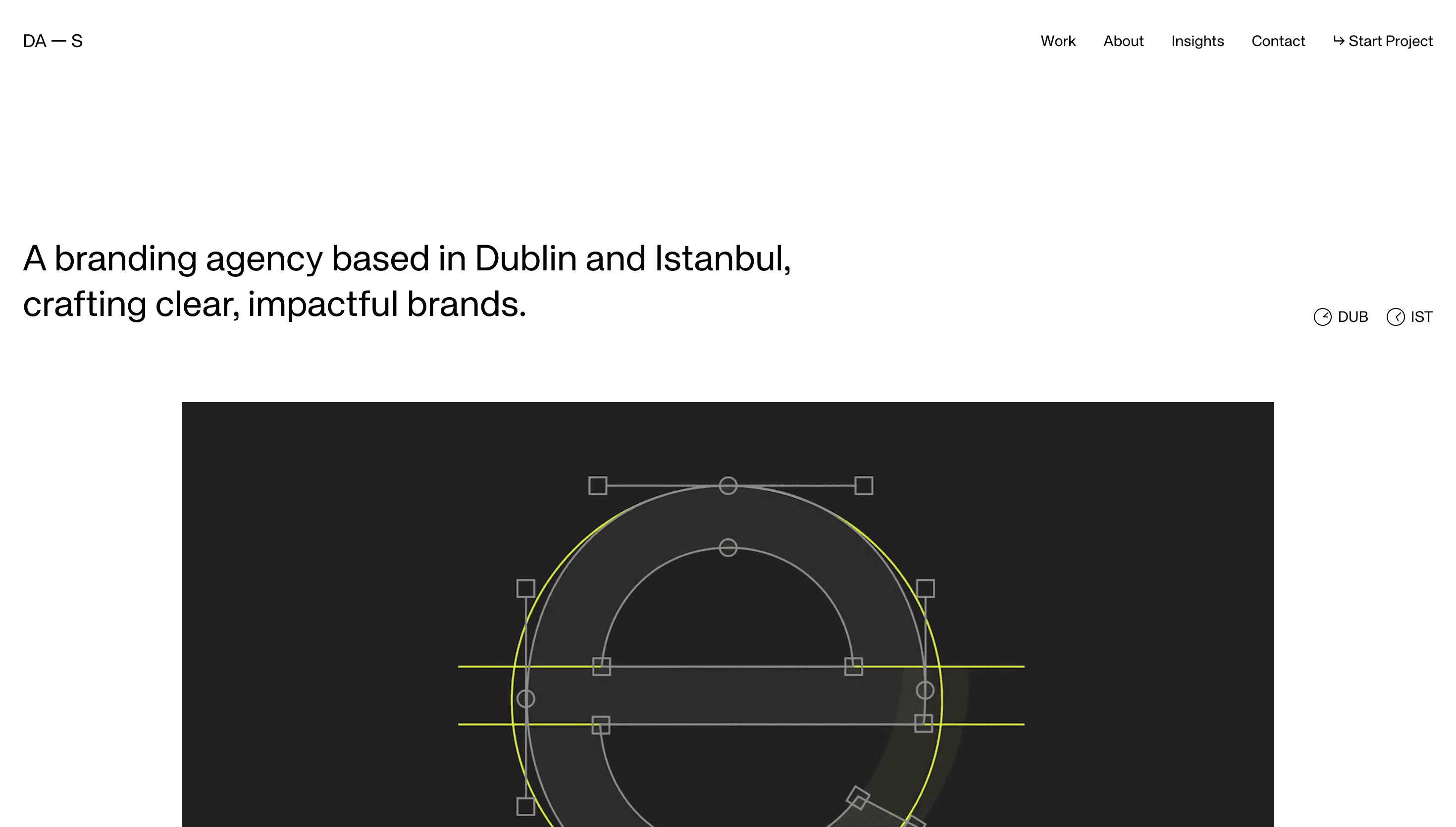
Task: Navigate to the Contact page
Action: 1278,41
